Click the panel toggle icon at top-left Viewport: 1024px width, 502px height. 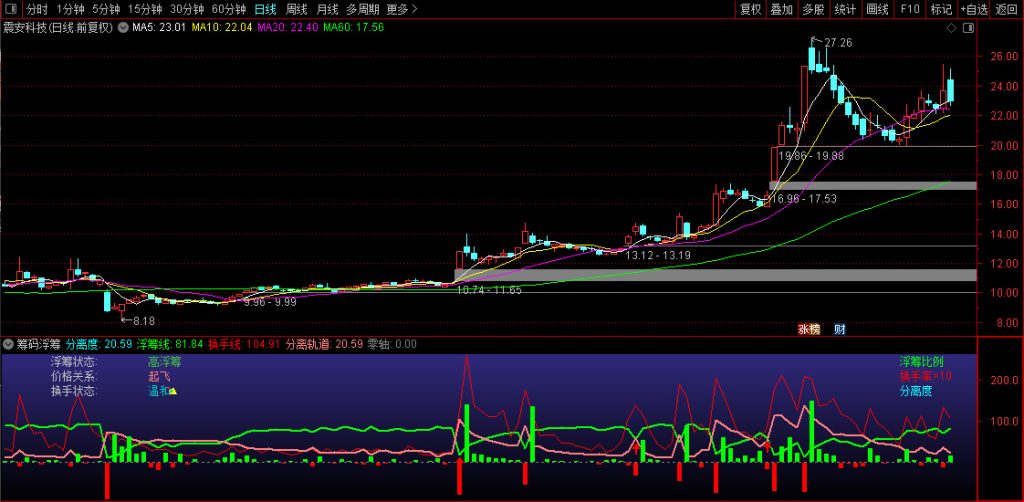pos(10,9)
